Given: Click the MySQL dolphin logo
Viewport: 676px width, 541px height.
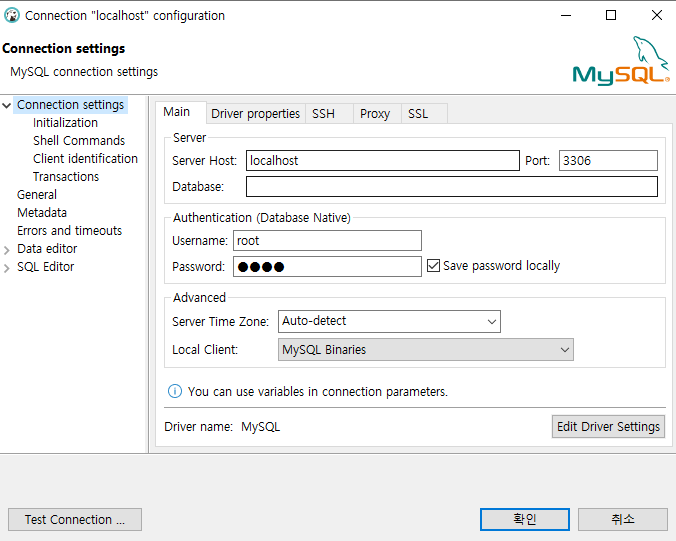Looking at the screenshot, I should 621,61.
